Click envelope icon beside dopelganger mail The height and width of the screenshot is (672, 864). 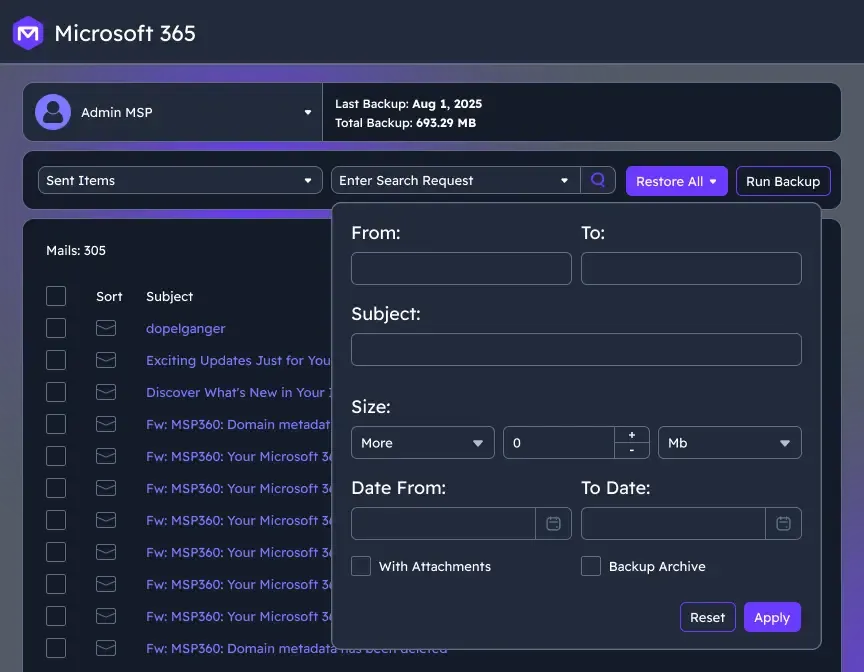point(106,329)
